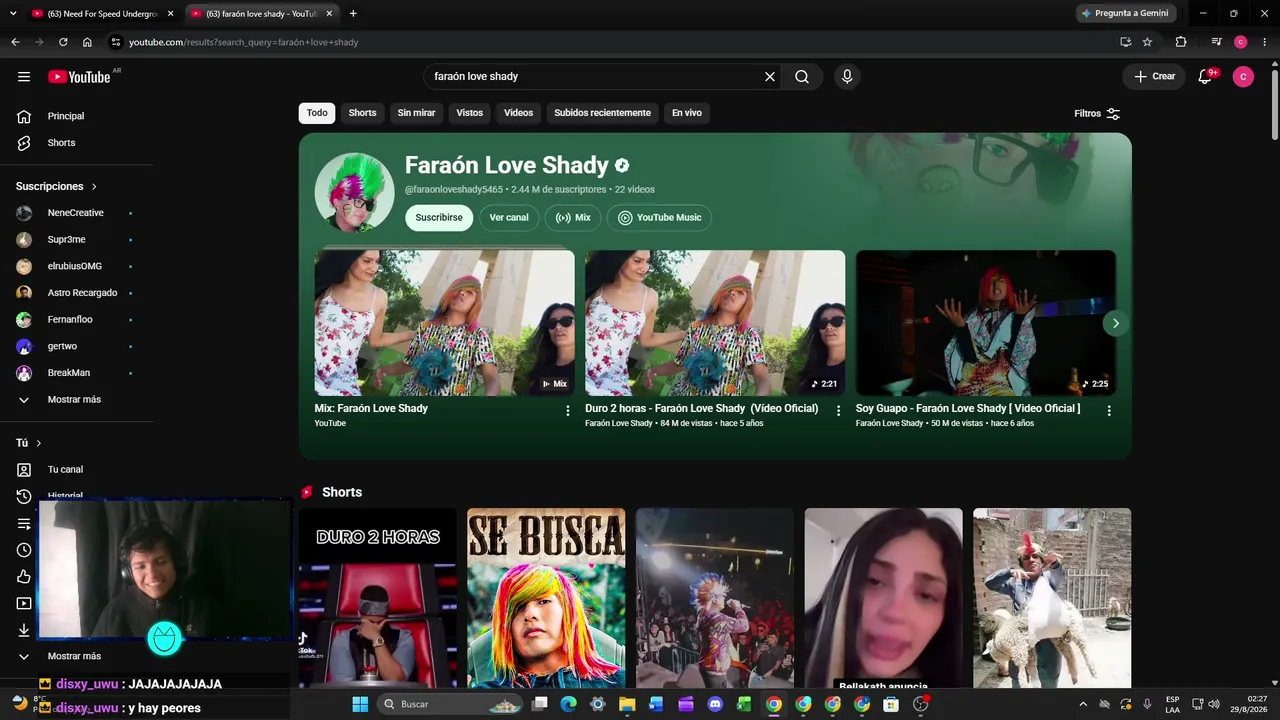Image resolution: width=1280 pixels, height=720 pixels.
Task: Open File Explorer from the taskbar
Action: (x=627, y=704)
